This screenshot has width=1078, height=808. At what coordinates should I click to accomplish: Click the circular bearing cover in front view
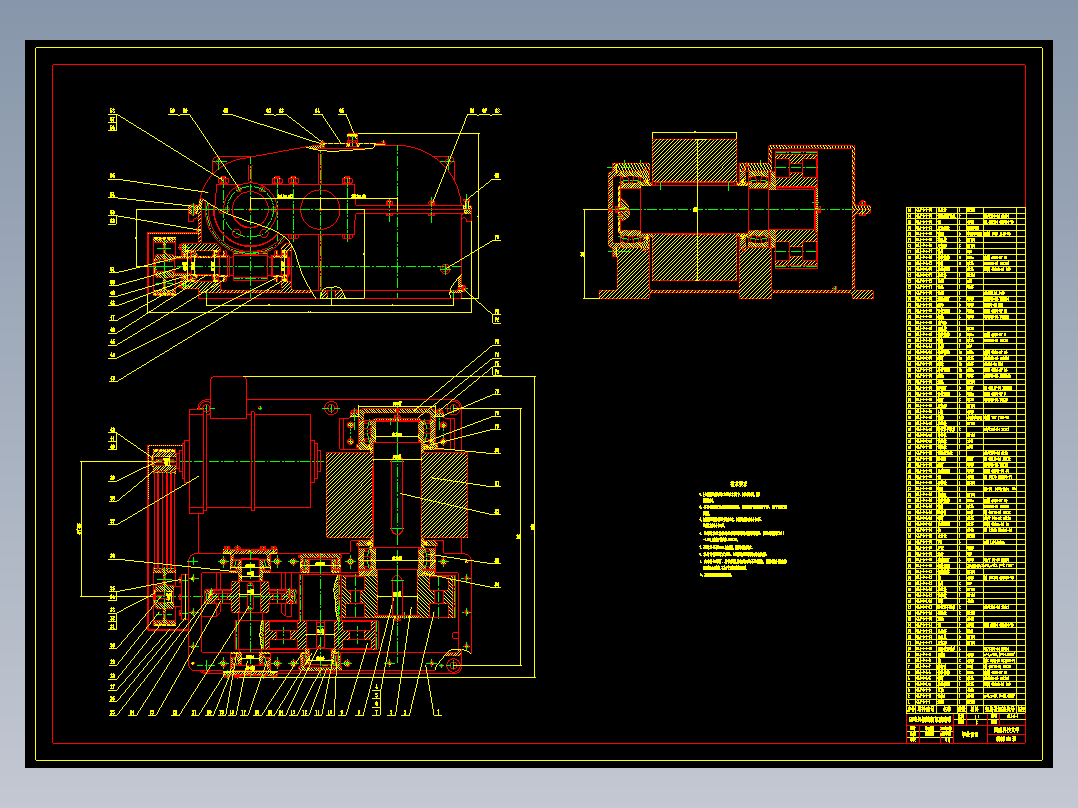pyautogui.click(x=249, y=209)
